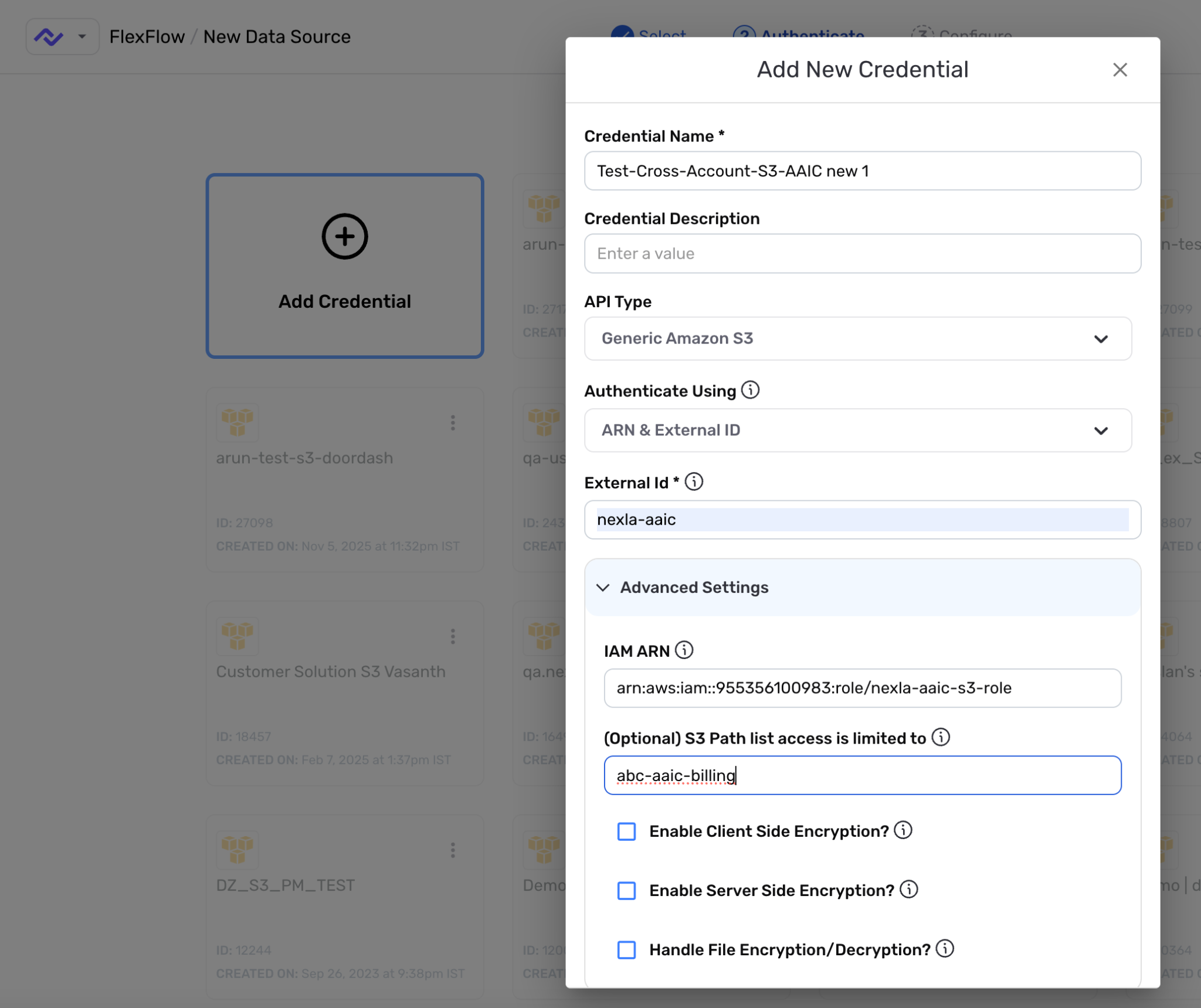Image resolution: width=1201 pixels, height=1008 pixels.
Task: Open kebab menu on Customer Solution S3 Vasanth
Action: [453, 636]
